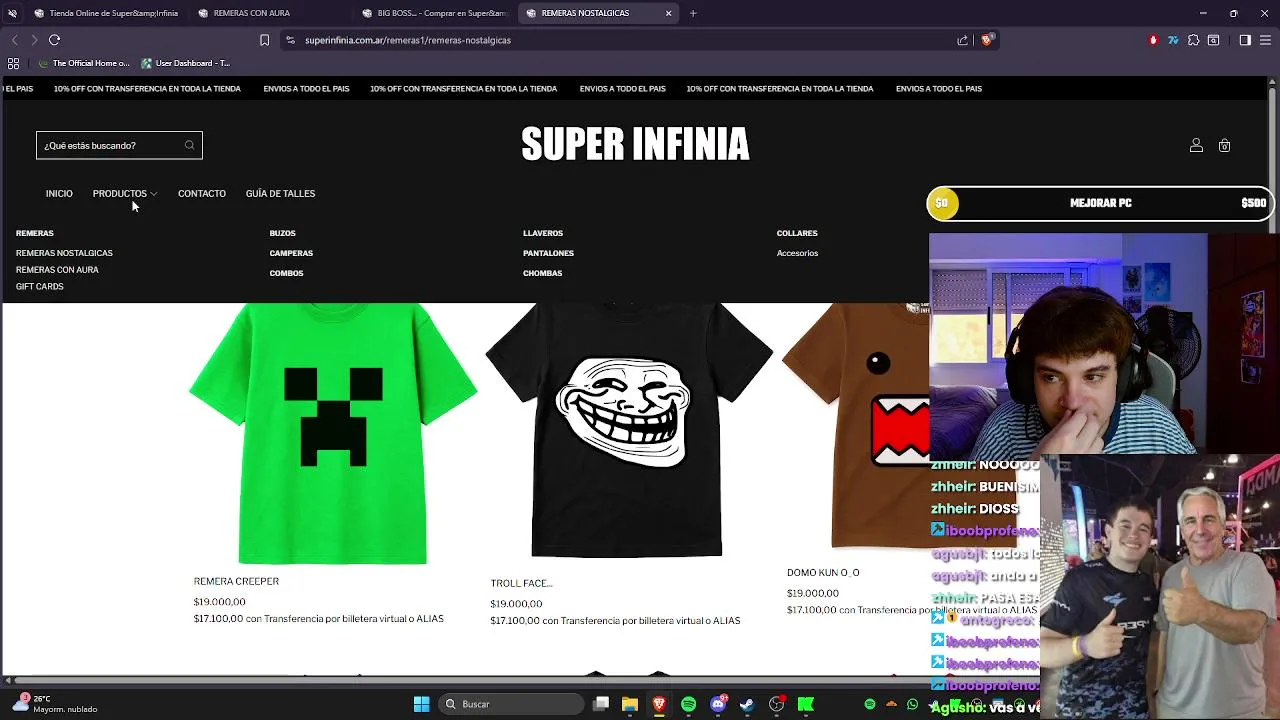The width and height of the screenshot is (1280, 720).
Task: Toggle the browser sidebar panel icon
Action: point(1245,40)
